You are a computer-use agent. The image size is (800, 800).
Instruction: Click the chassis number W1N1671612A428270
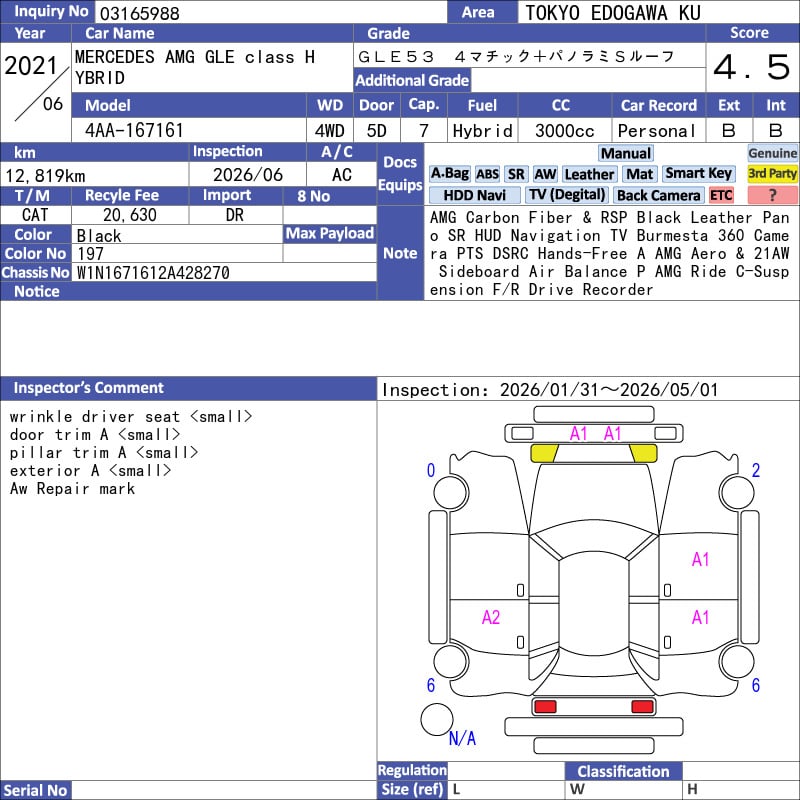coord(153,272)
